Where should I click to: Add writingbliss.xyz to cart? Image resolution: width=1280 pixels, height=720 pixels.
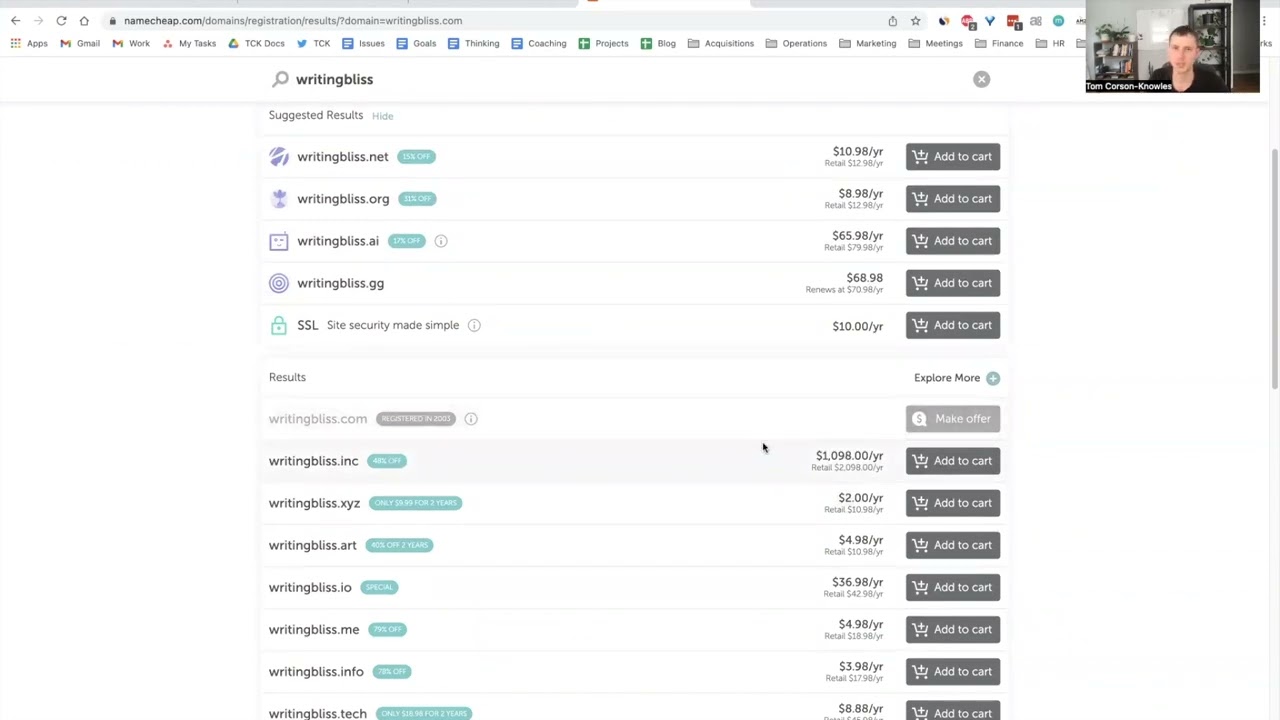(x=952, y=503)
